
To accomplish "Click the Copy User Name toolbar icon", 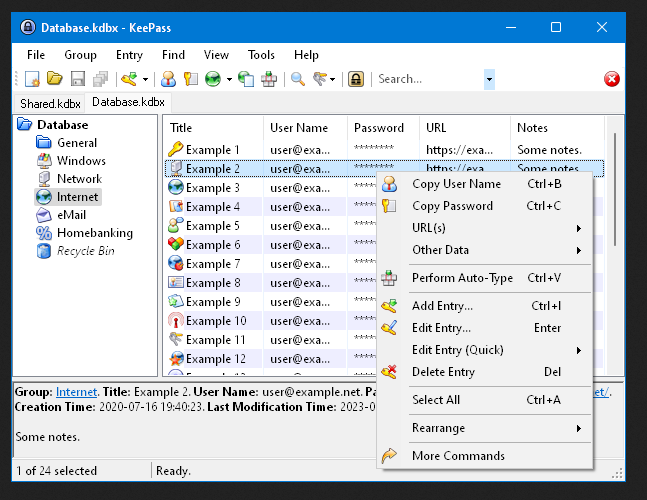I will 168,79.
